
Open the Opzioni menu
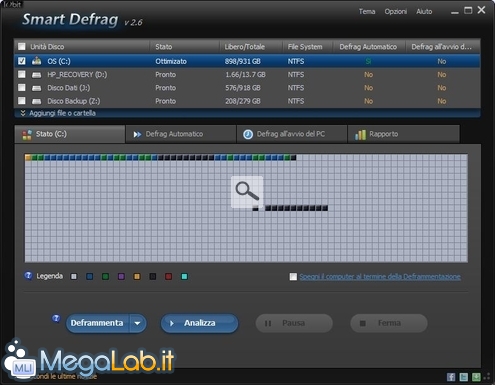coord(396,12)
